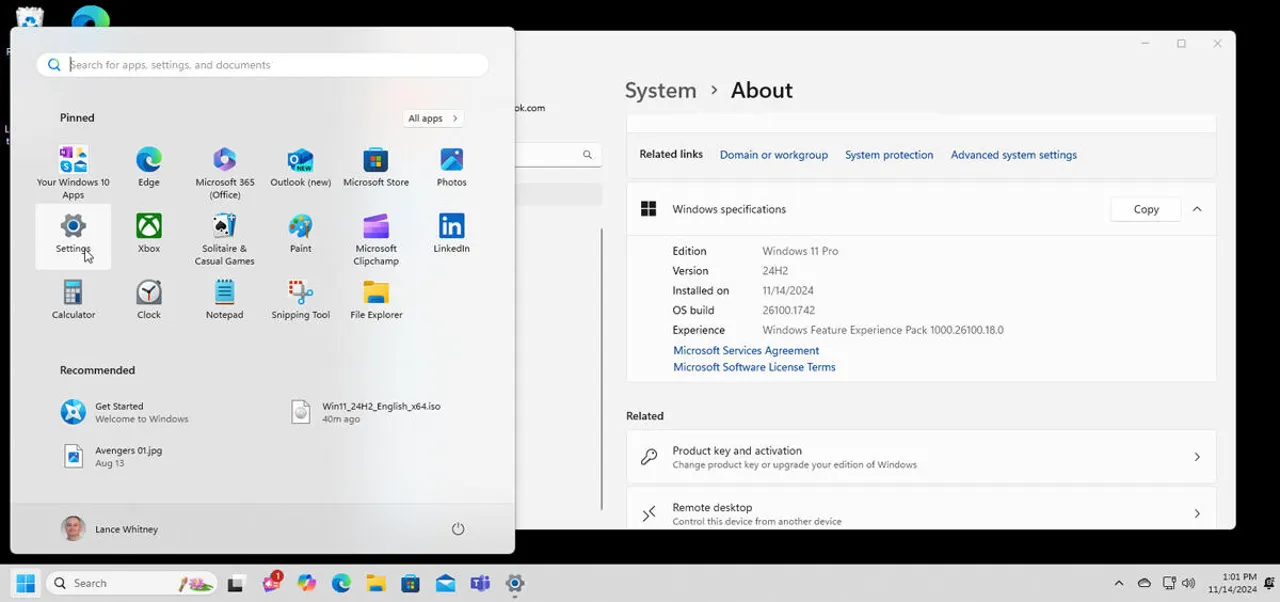Select the Edition value "Windows 11 Pro"

click(x=800, y=251)
